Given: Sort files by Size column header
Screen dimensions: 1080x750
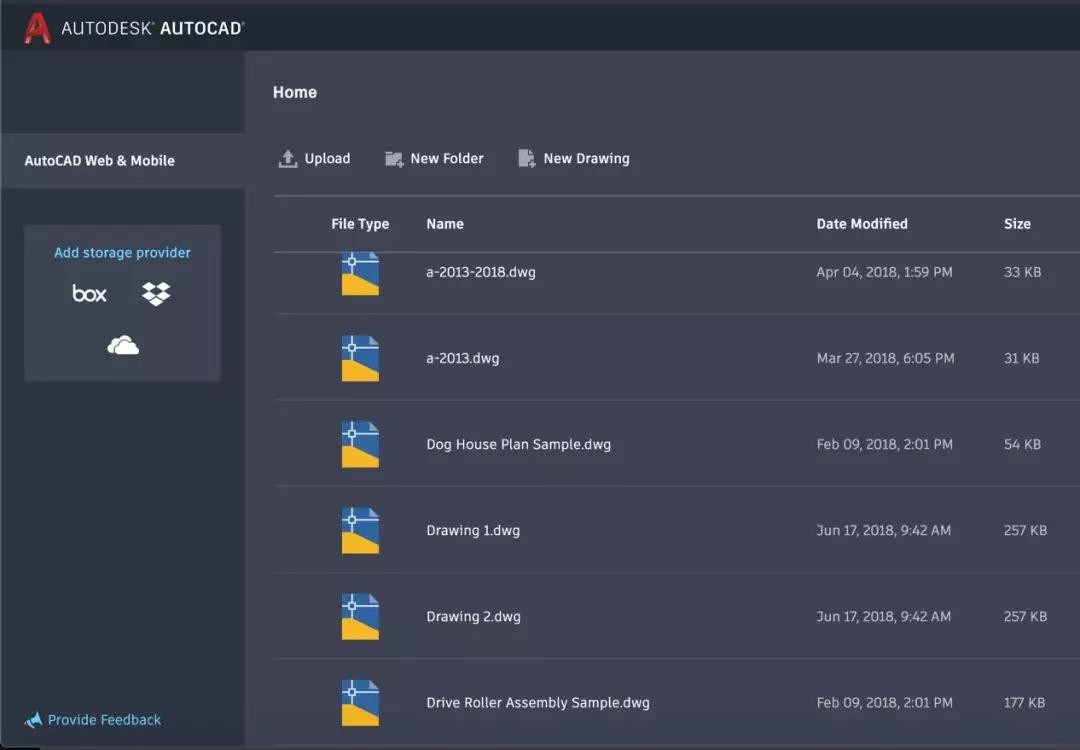Looking at the screenshot, I should point(1017,224).
